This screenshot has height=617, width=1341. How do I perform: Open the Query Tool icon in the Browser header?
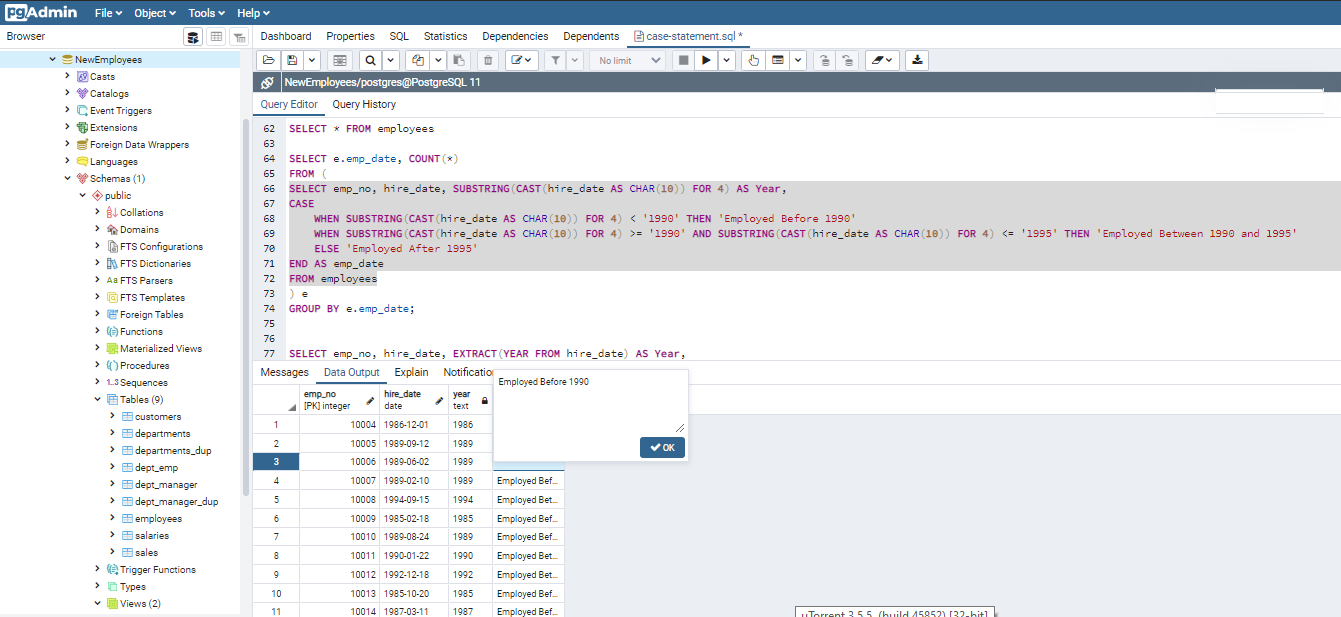pos(192,37)
